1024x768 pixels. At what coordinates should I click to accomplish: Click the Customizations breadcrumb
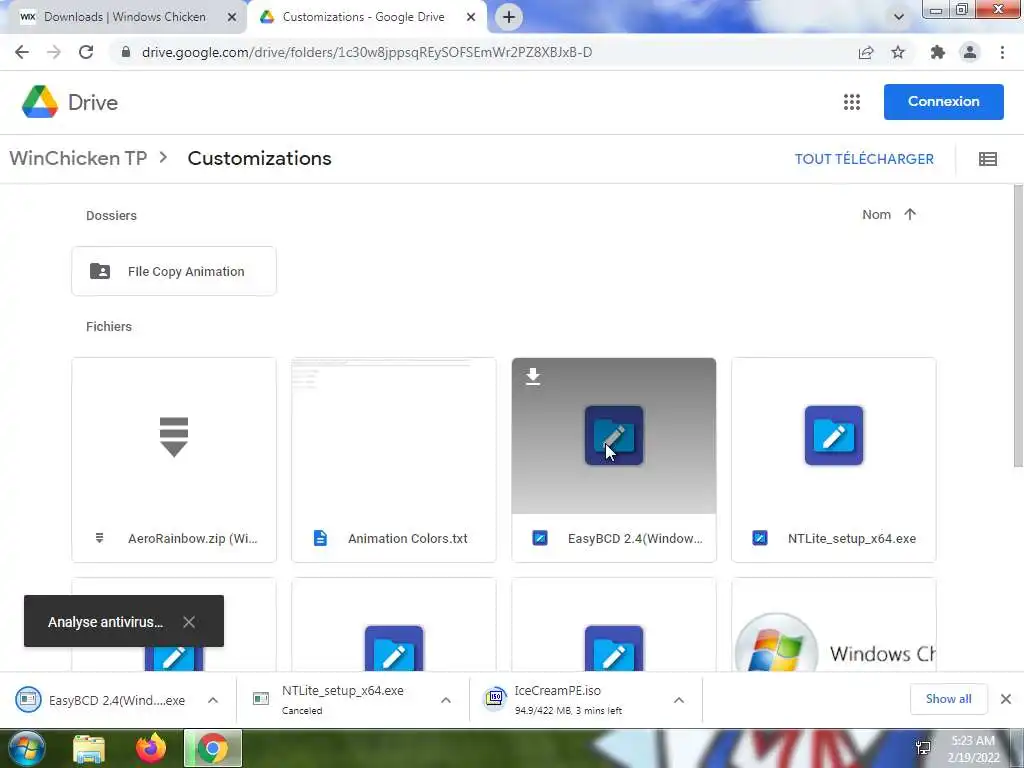(259, 158)
